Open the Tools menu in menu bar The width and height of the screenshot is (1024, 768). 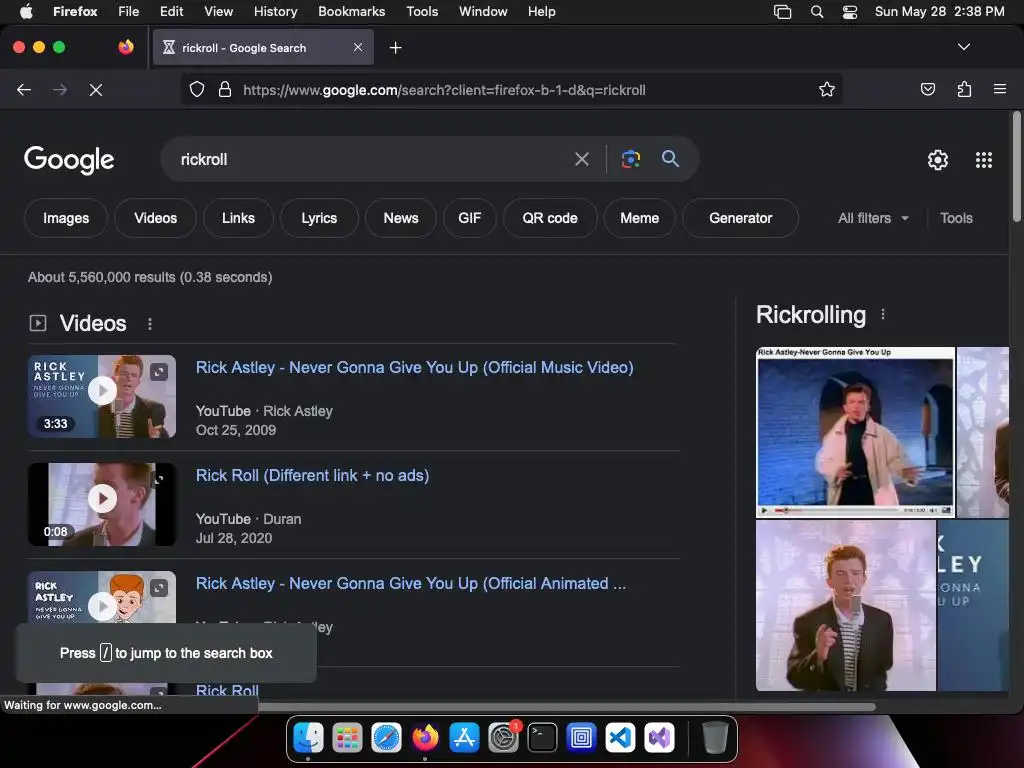tap(422, 12)
